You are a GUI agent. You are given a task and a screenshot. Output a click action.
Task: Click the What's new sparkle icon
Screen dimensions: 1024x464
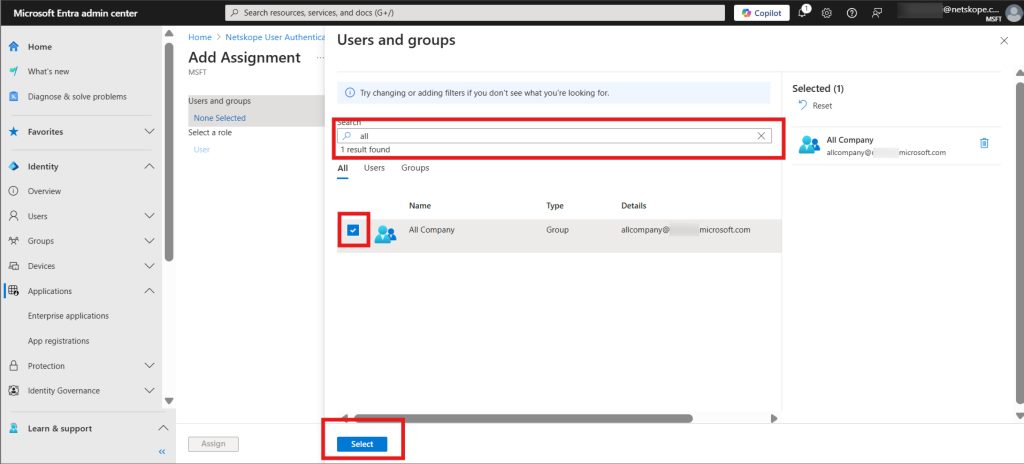13,72
